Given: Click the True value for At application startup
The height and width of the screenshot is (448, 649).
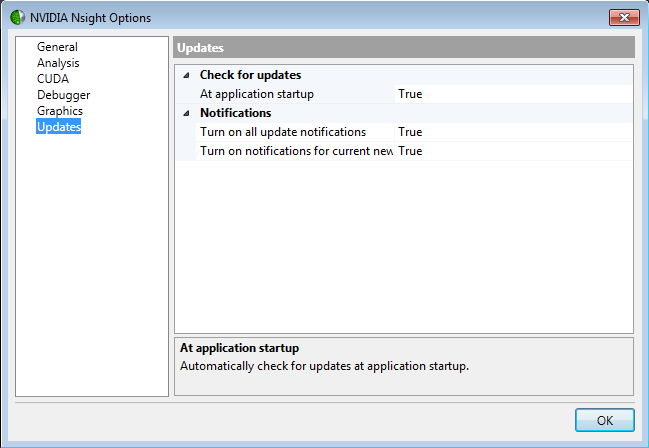Looking at the screenshot, I should (410, 94).
